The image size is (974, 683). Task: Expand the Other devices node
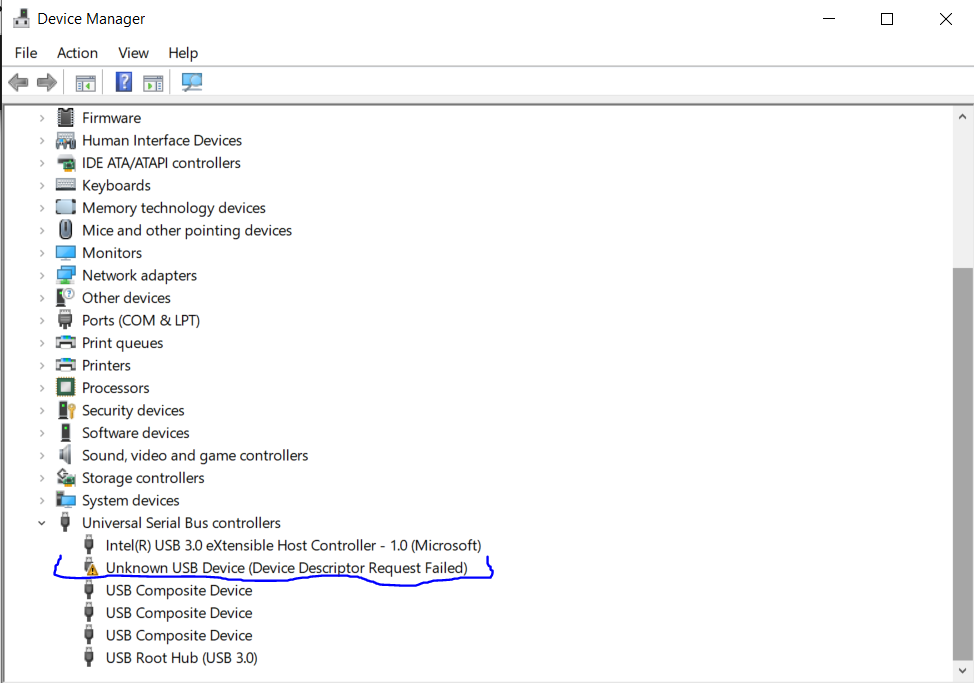(42, 298)
